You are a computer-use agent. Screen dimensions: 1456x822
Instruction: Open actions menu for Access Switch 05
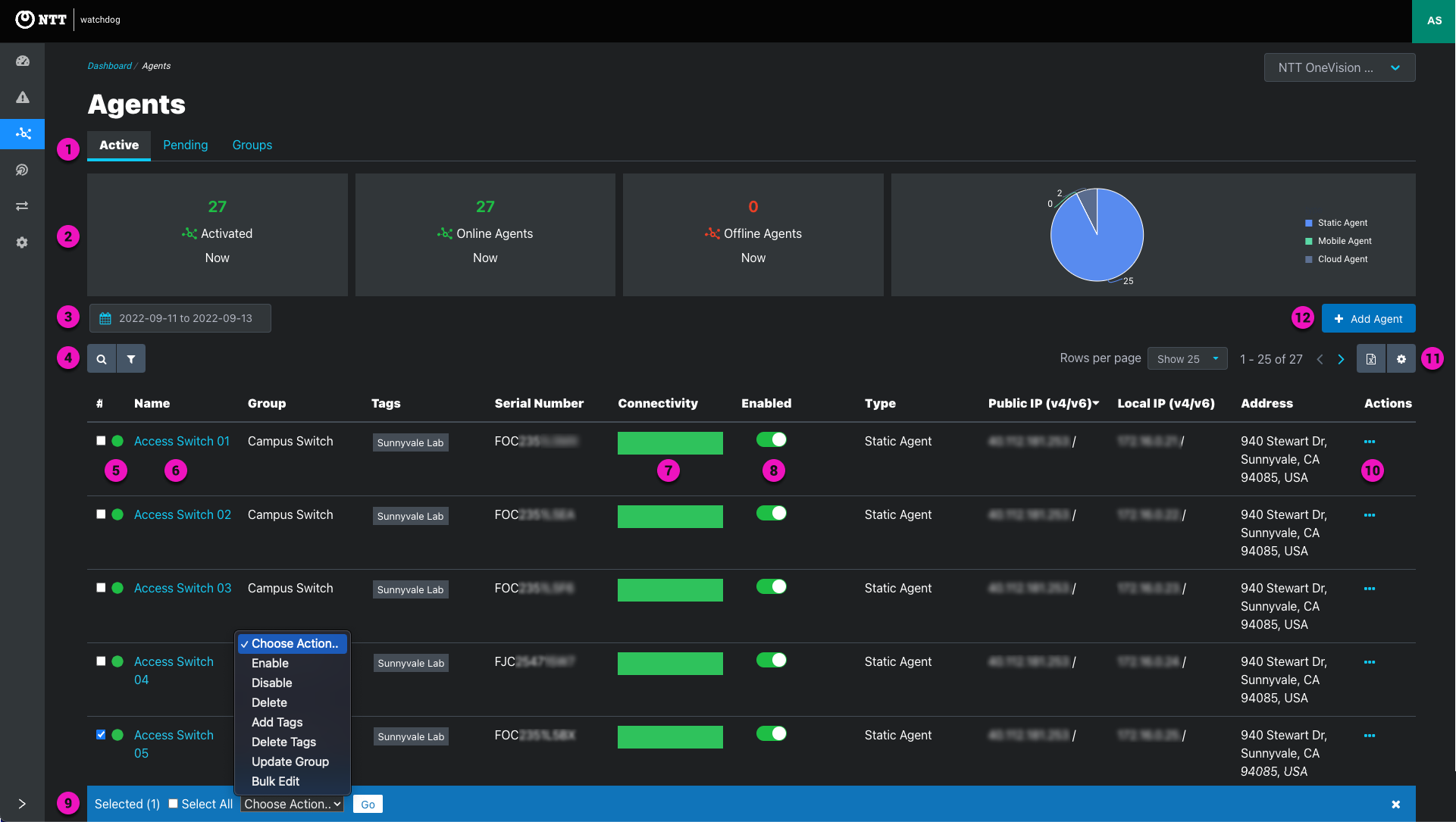(1370, 736)
